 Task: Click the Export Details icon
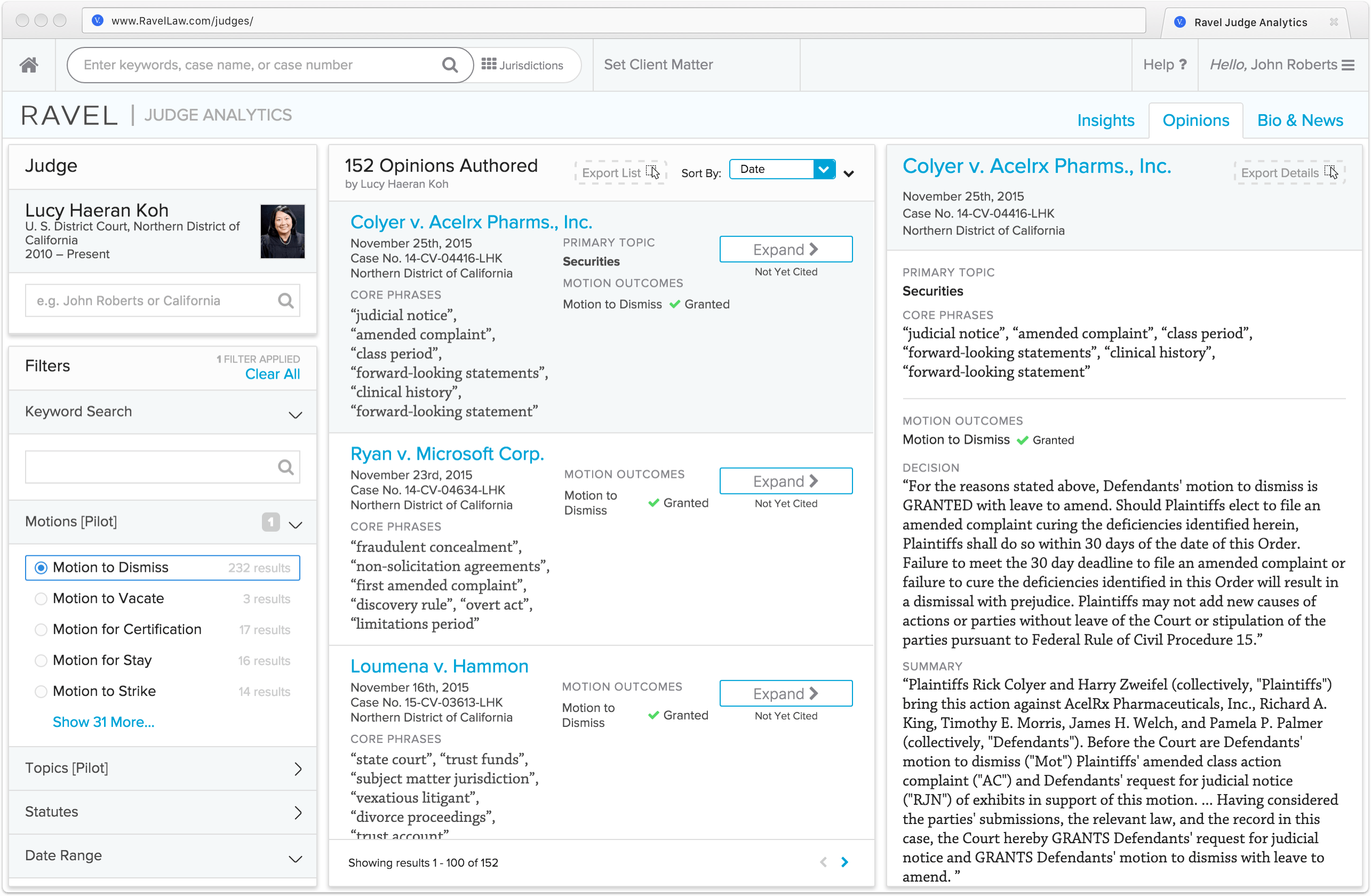(x=1330, y=172)
